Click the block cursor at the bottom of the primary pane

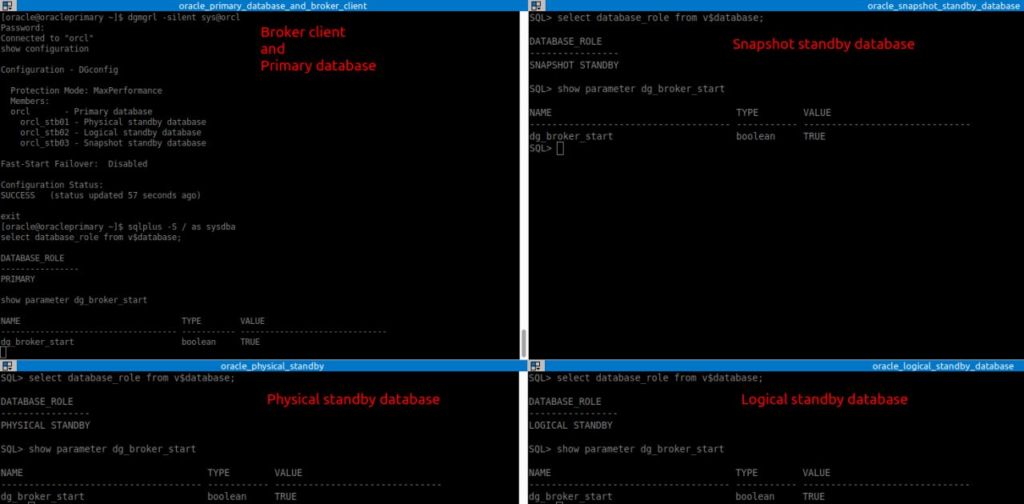[x=4, y=352]
